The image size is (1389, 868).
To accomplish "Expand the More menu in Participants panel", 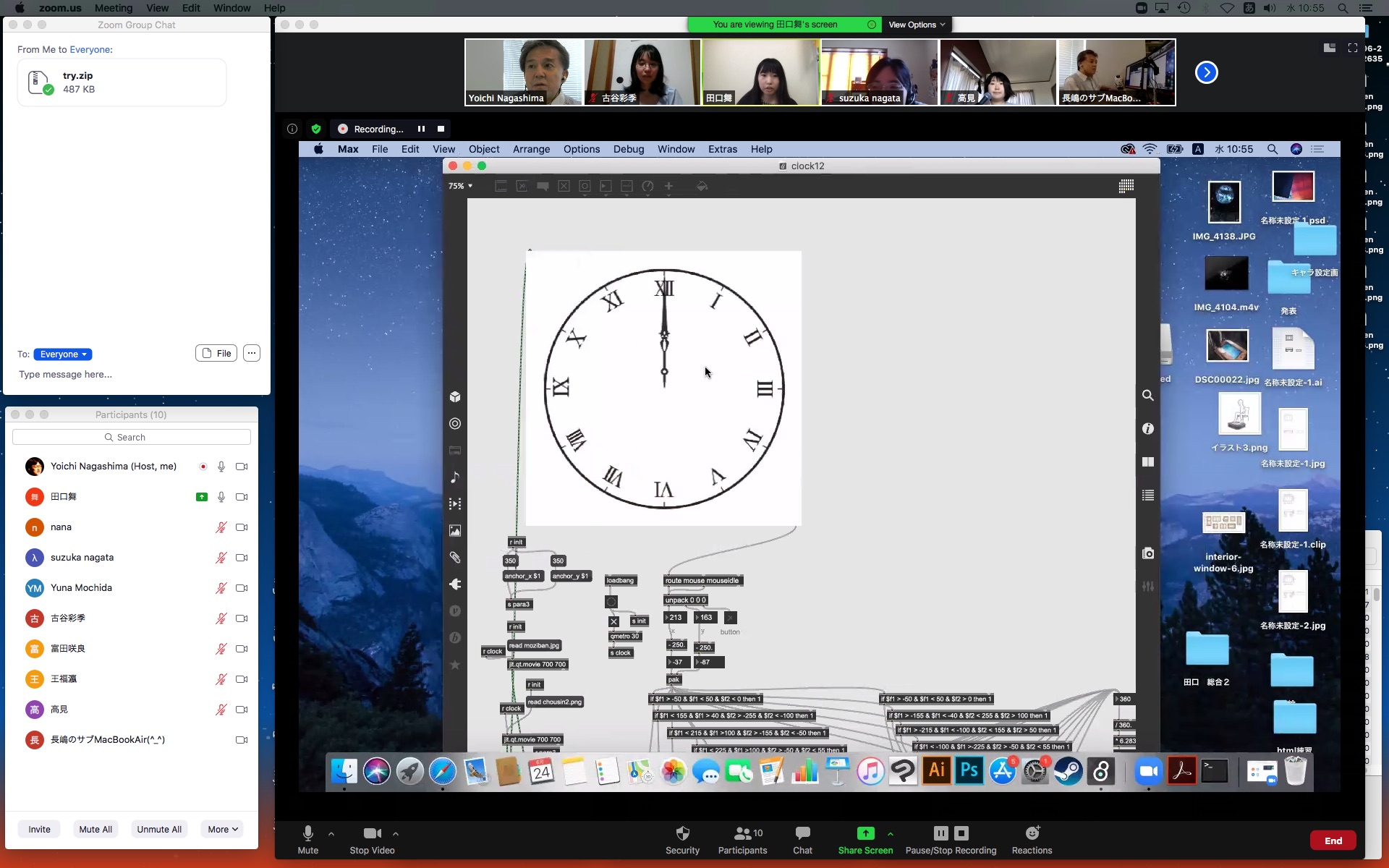I will [222, 829].
